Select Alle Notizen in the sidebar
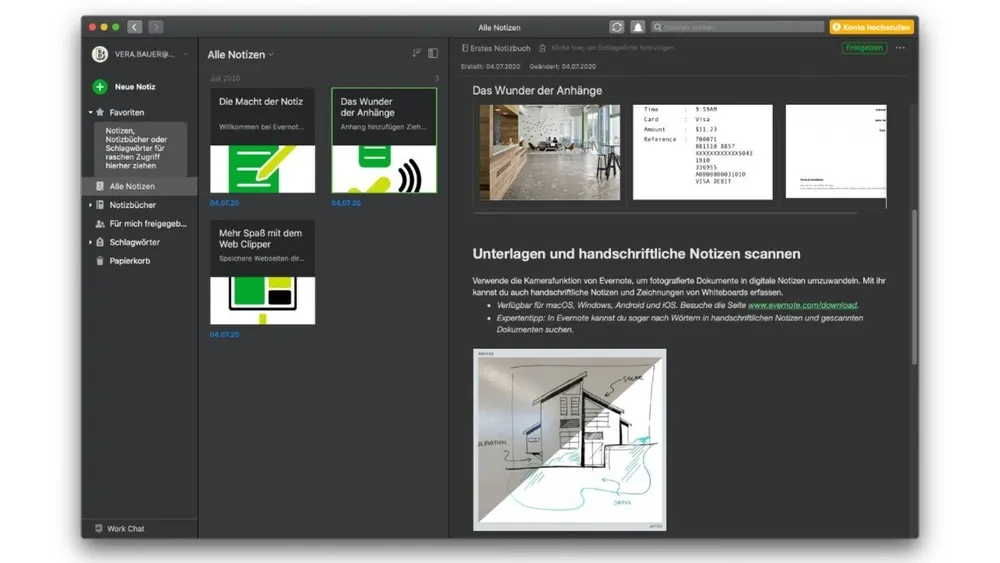The height and width of the screenshot is (563, 1000). pos(132,186)
